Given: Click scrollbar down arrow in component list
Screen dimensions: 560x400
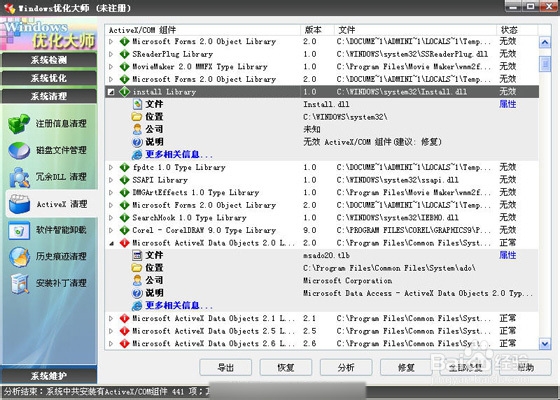Looking at the screenshot, I should coord(545,344).
